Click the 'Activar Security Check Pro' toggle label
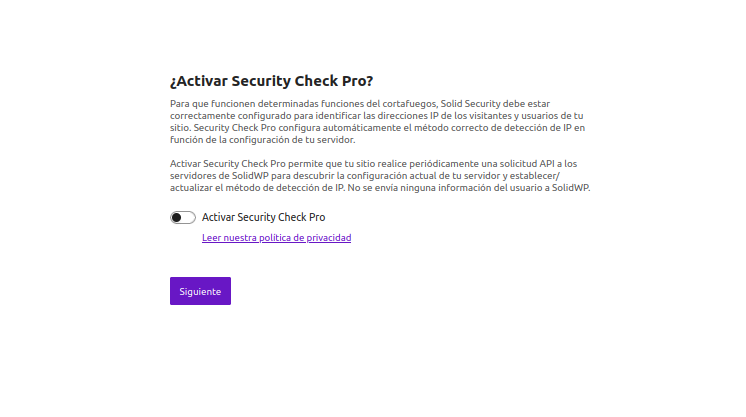The width and height of the screenshot is (746, 417). click(263, 217)
